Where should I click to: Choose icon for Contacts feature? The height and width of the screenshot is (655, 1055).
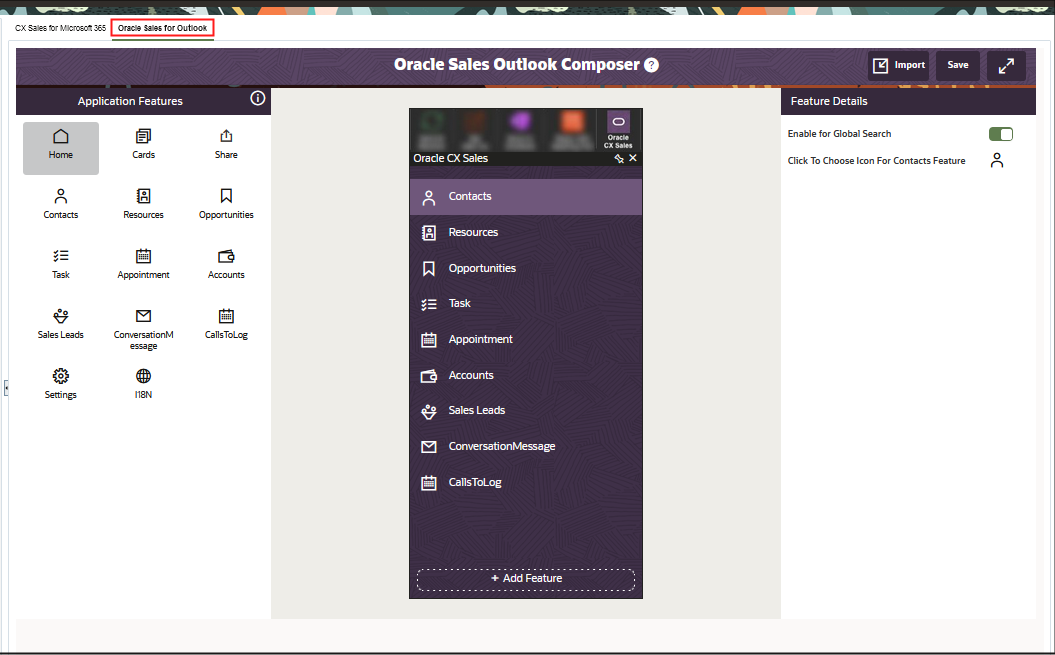coord(997,160)
